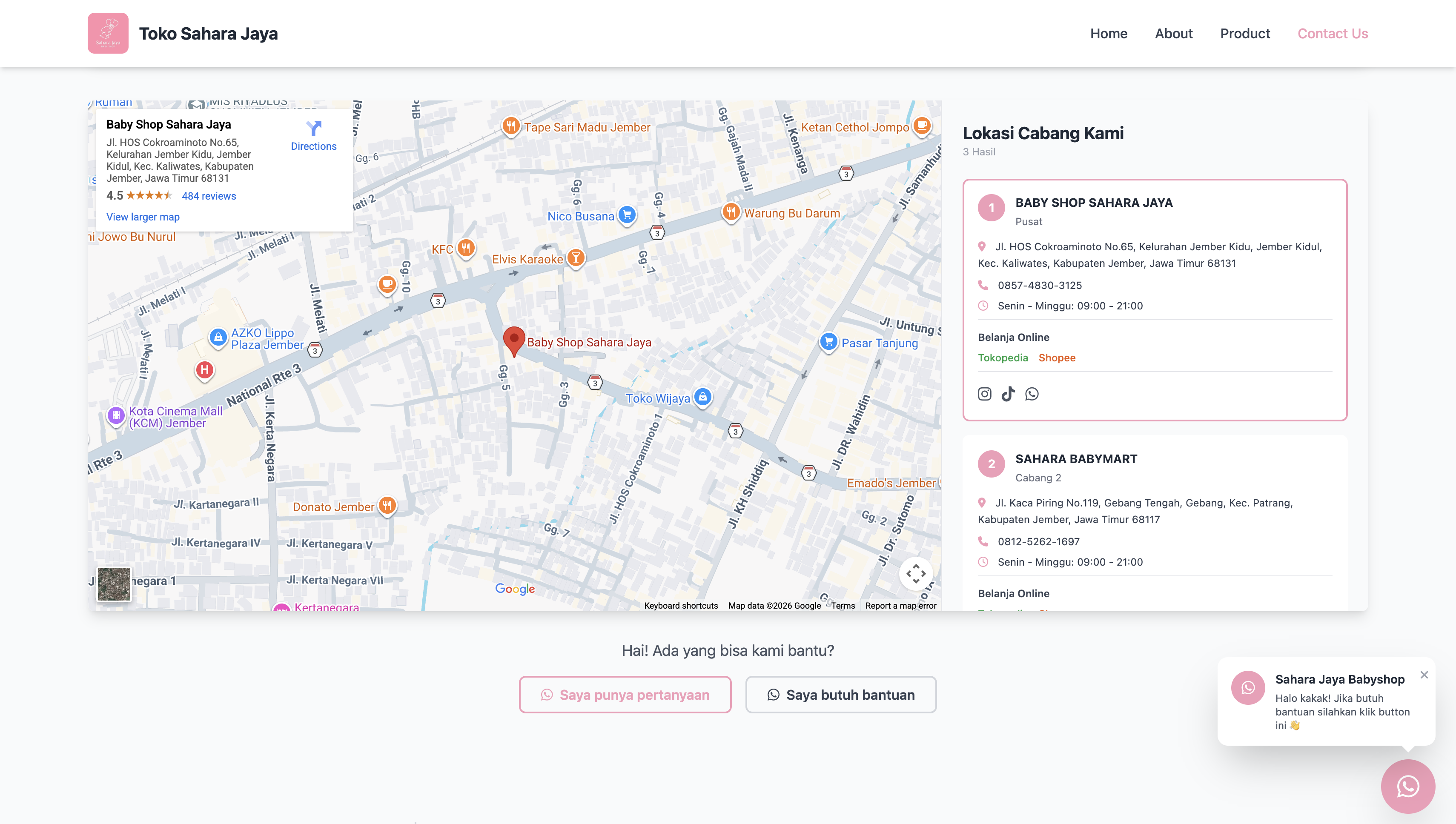Open the Product page
The height and width of the screenshot is (824, 1456).
pos(1245,33)
